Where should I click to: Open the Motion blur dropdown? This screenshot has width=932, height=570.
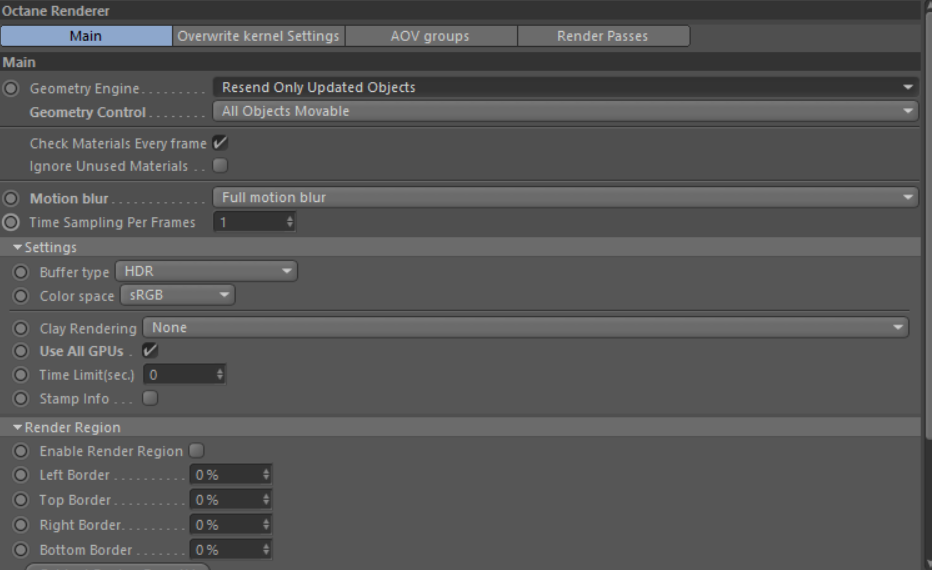pos(565,197)
